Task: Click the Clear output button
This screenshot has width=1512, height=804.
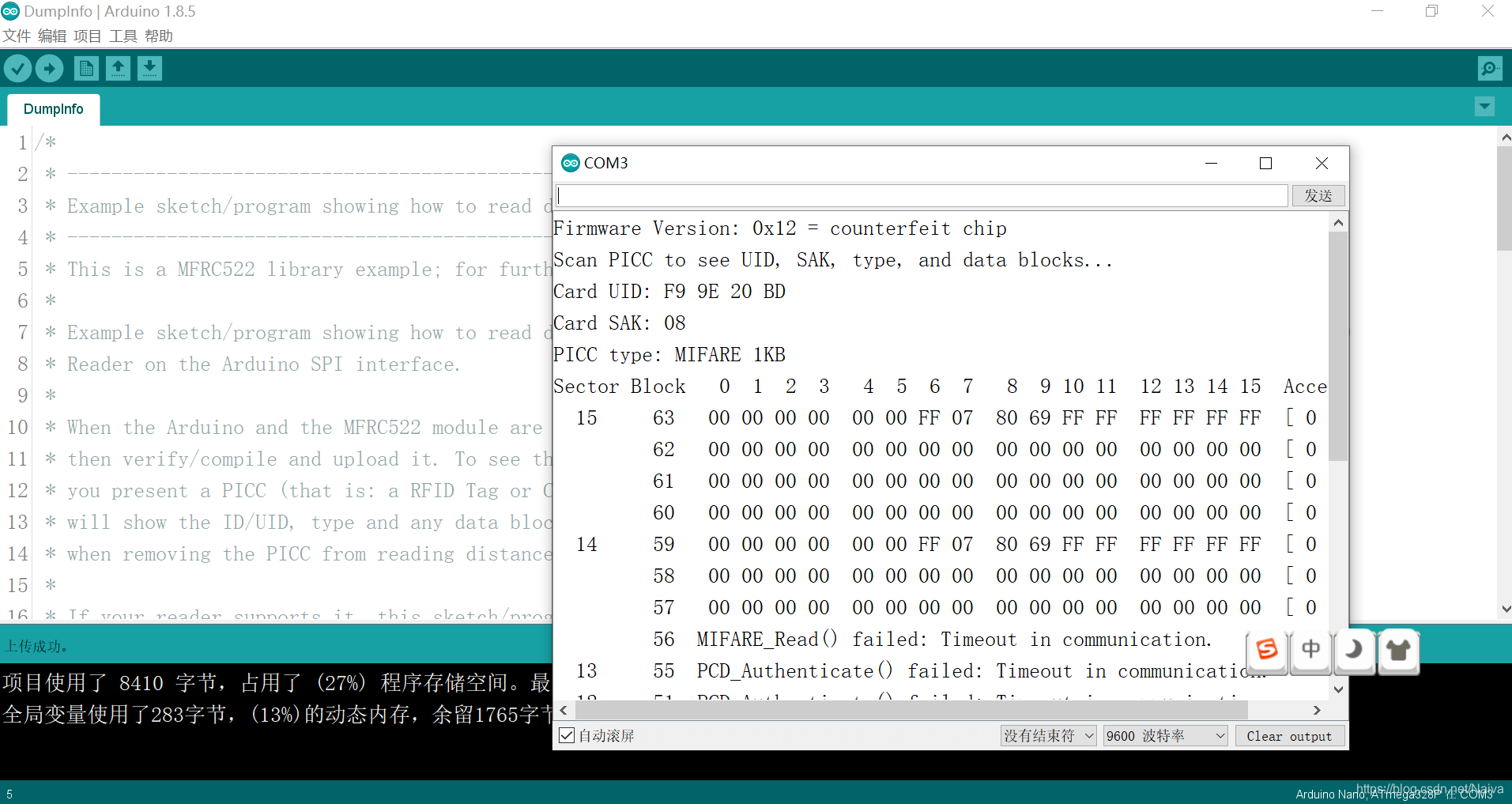Action: tap(1289, 736)
